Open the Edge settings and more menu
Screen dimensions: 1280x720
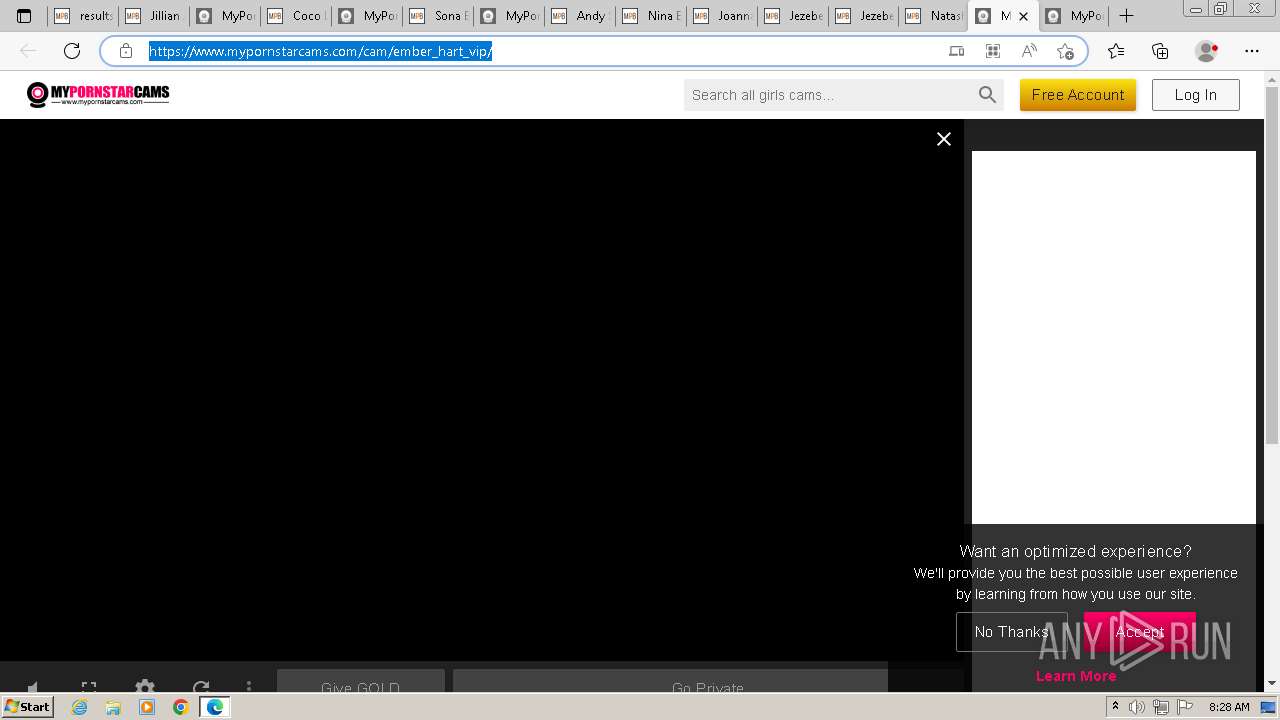pyautogui.click(x=1252, y=51)
